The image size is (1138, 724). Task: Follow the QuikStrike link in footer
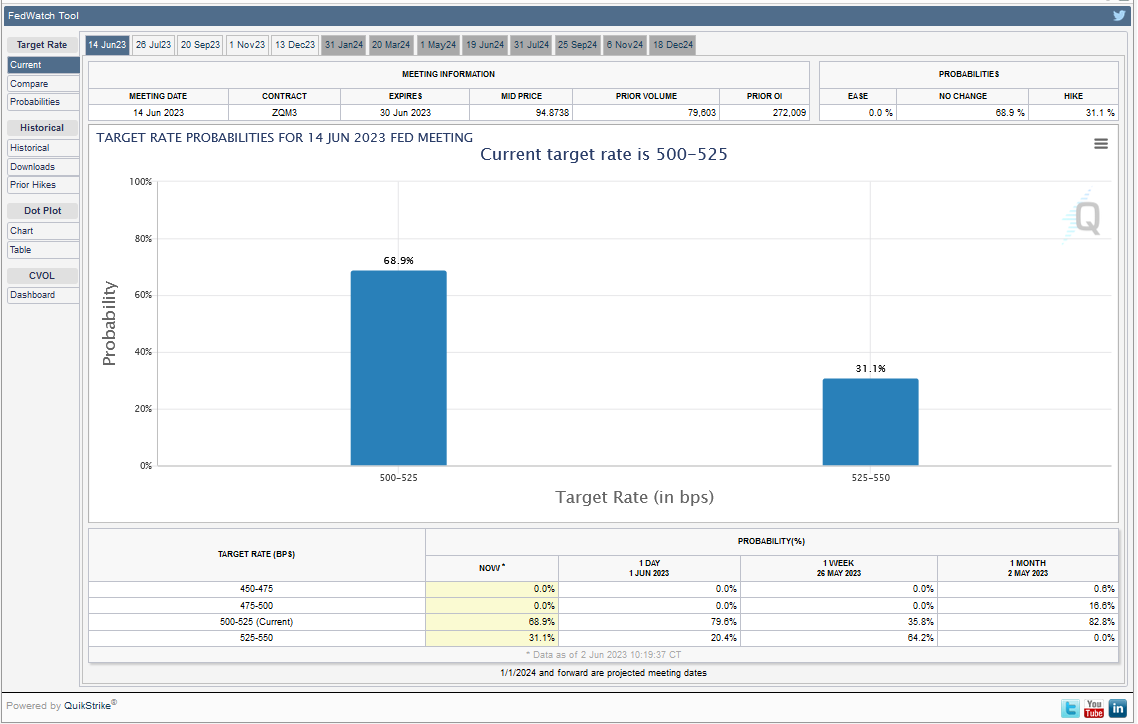click(88, 706)
